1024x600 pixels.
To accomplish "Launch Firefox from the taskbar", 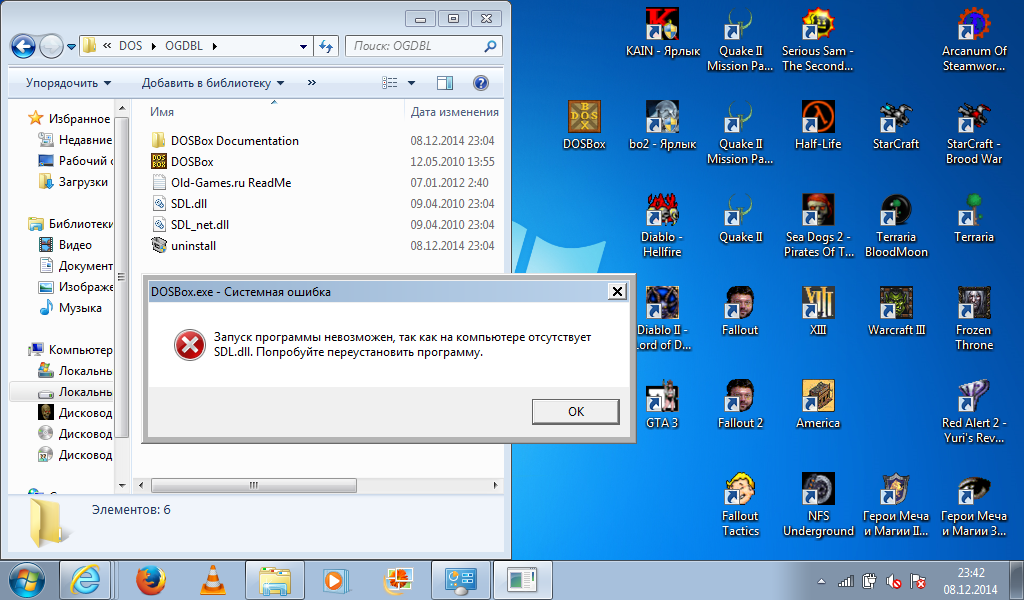I will pos(151,580).
